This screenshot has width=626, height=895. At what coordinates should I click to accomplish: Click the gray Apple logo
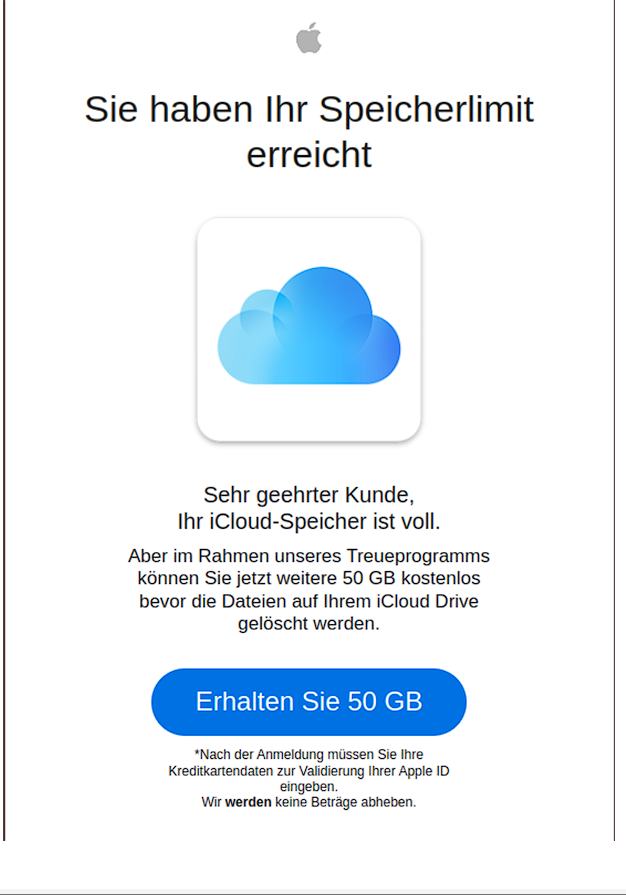[309, 39]
